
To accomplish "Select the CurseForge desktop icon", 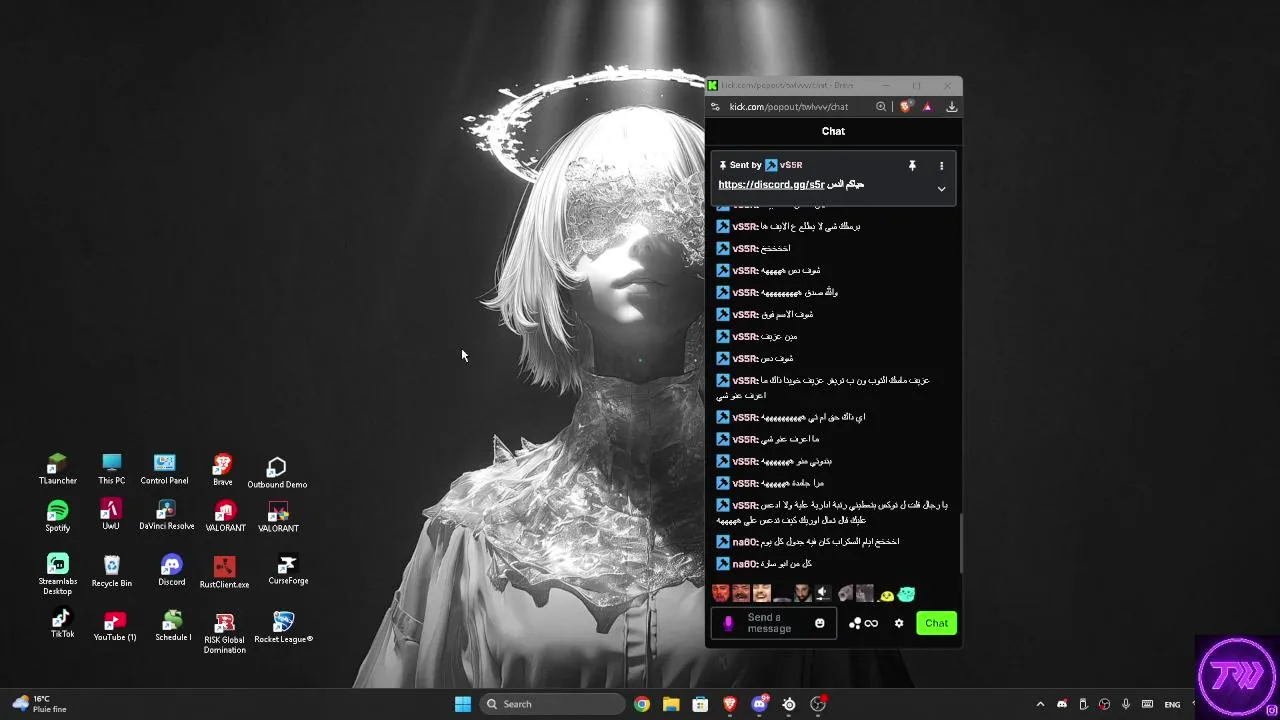I will click(288, 569).
